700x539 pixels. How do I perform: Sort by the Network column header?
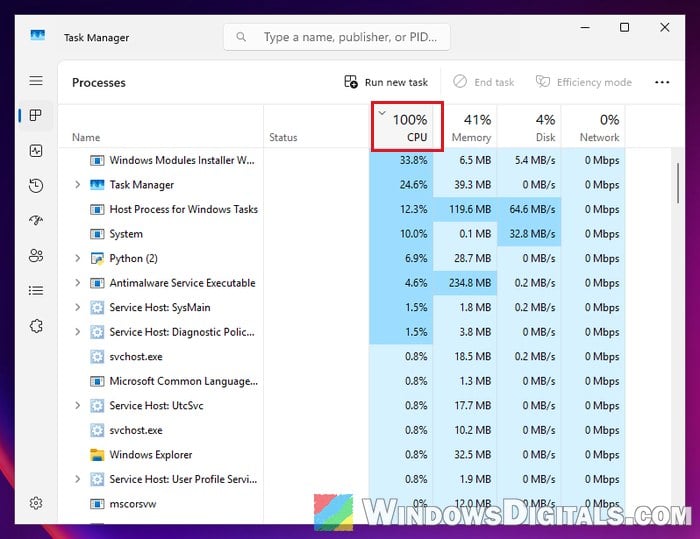point(593,127)
